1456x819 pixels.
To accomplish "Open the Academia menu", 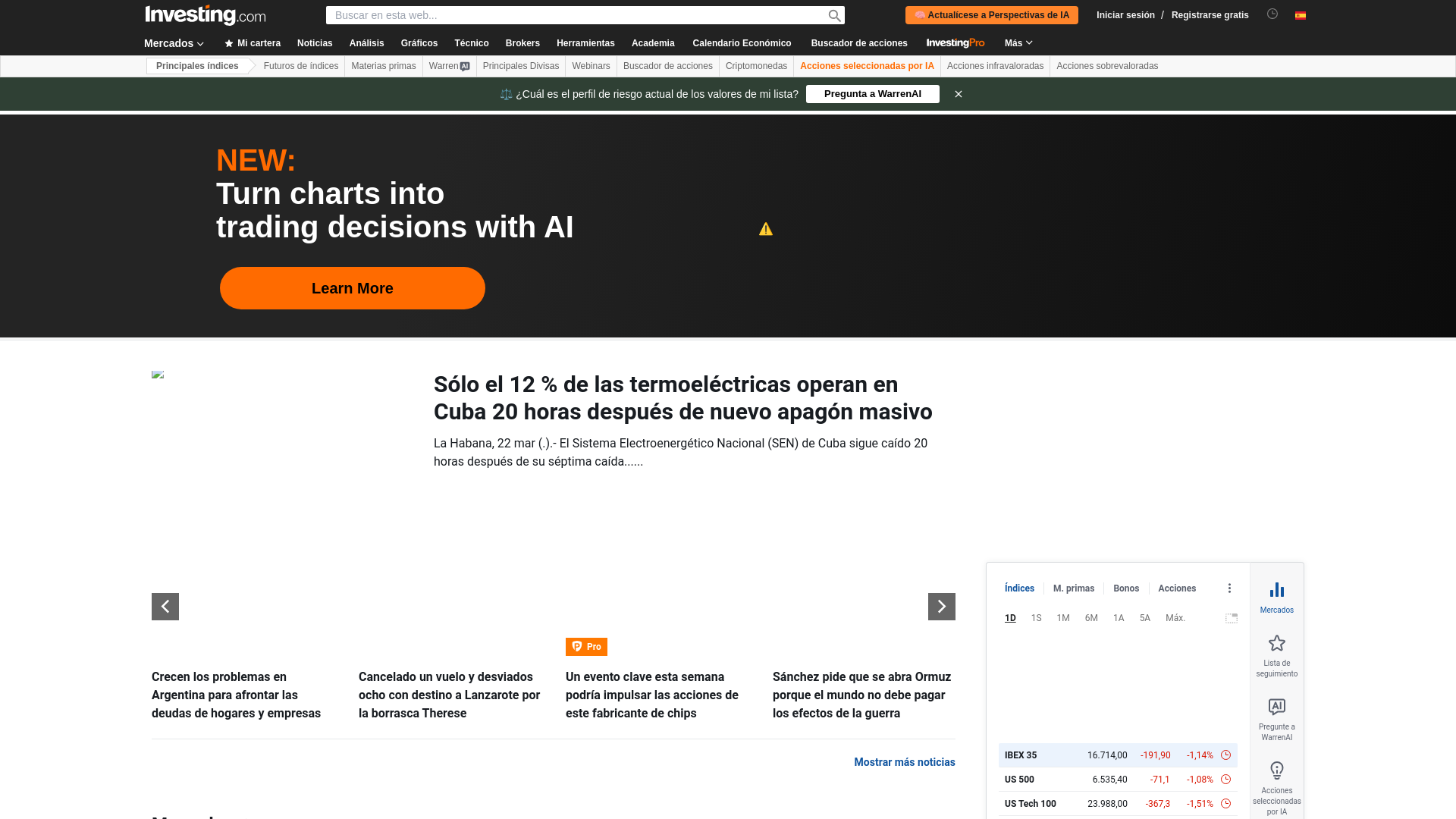I will [653, 43].
